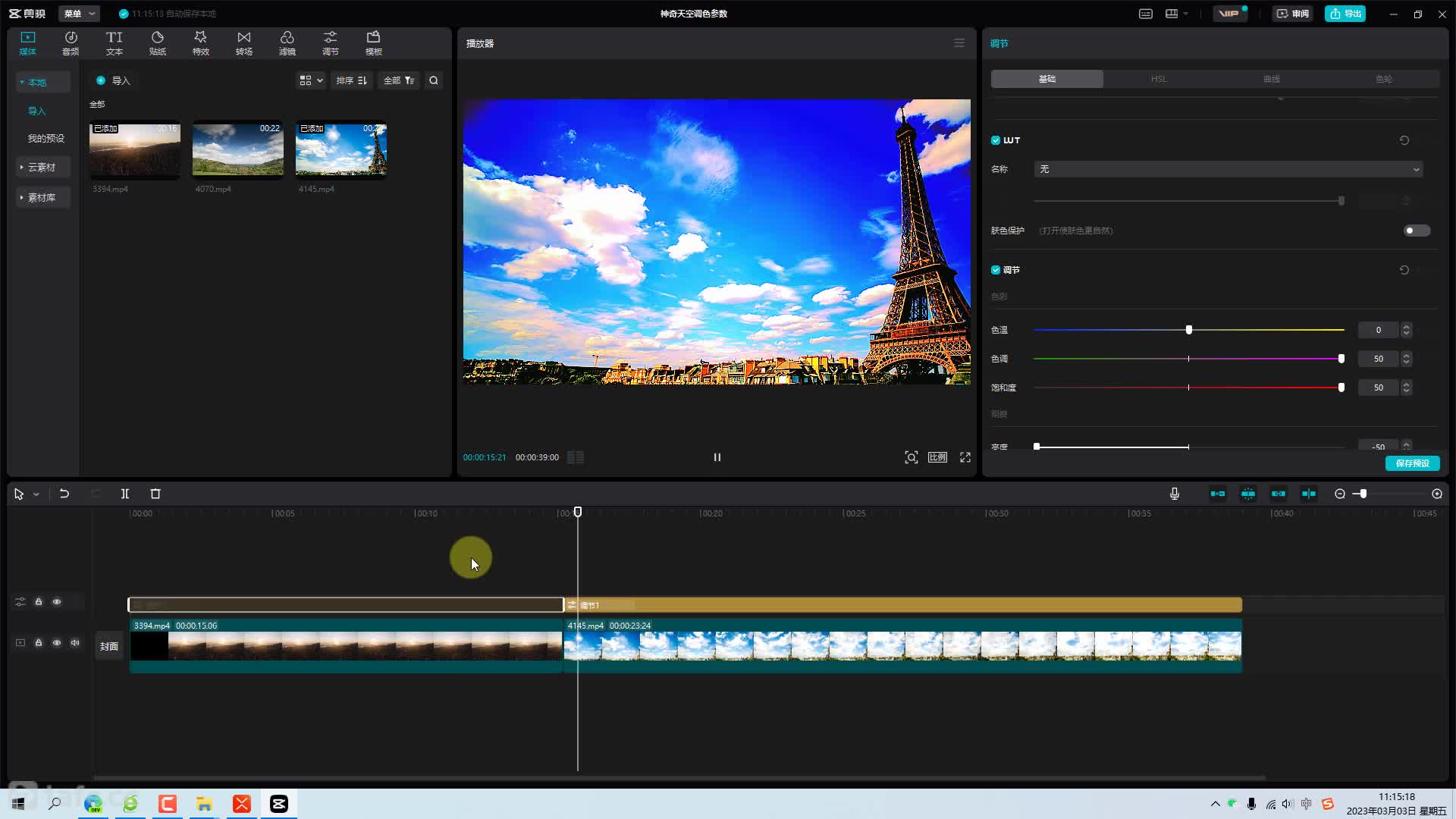Open the 全部 filter dropdown
1456x819 pixels.
point(399,80)
